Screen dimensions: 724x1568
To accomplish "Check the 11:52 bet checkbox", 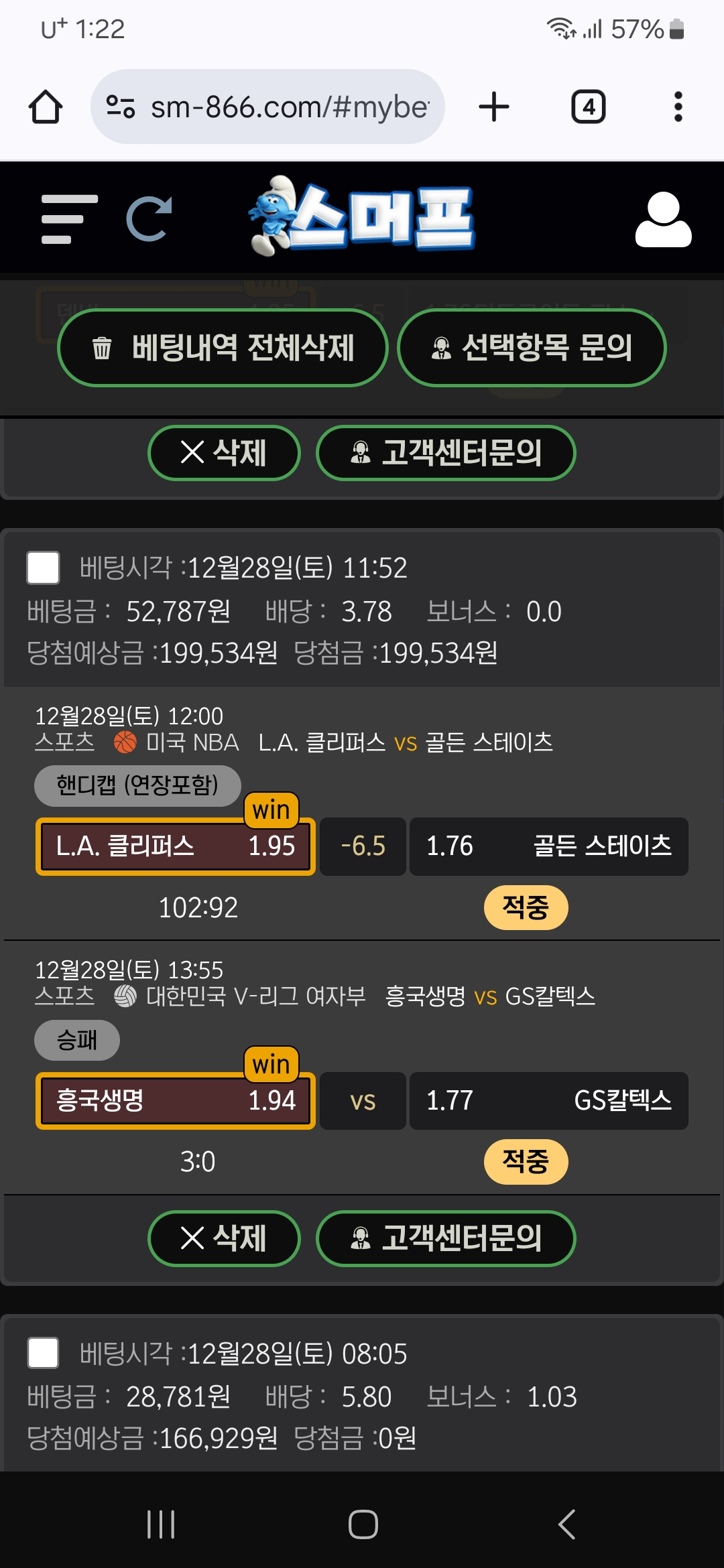I will tap(43, 568).
